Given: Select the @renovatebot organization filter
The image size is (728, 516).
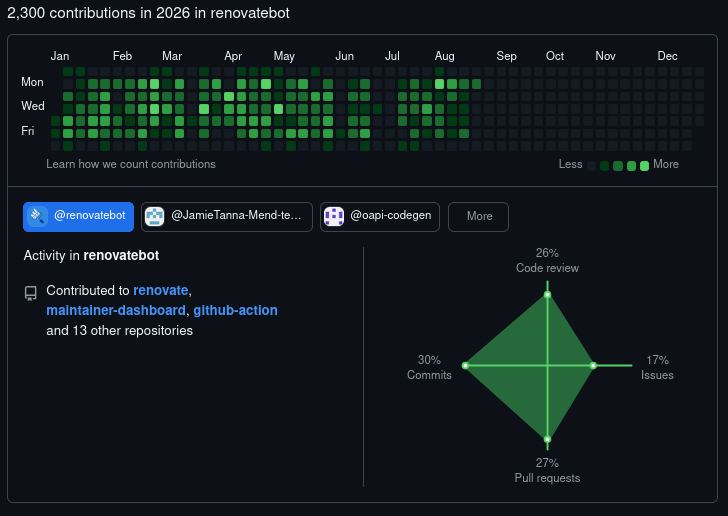Looking at the screenshot, I should click(x=78, y=216).
